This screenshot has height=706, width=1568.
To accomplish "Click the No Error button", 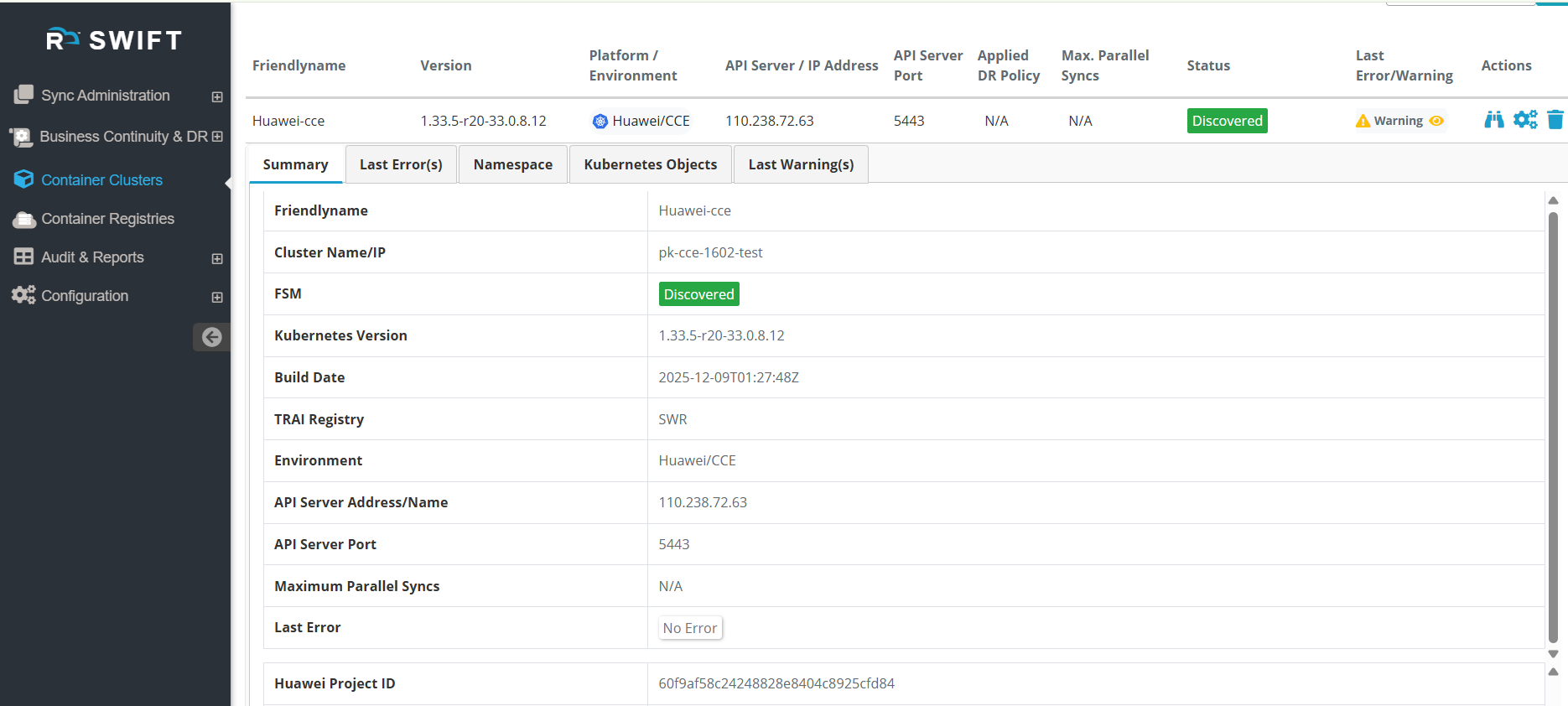I will [x=690, y=628].
